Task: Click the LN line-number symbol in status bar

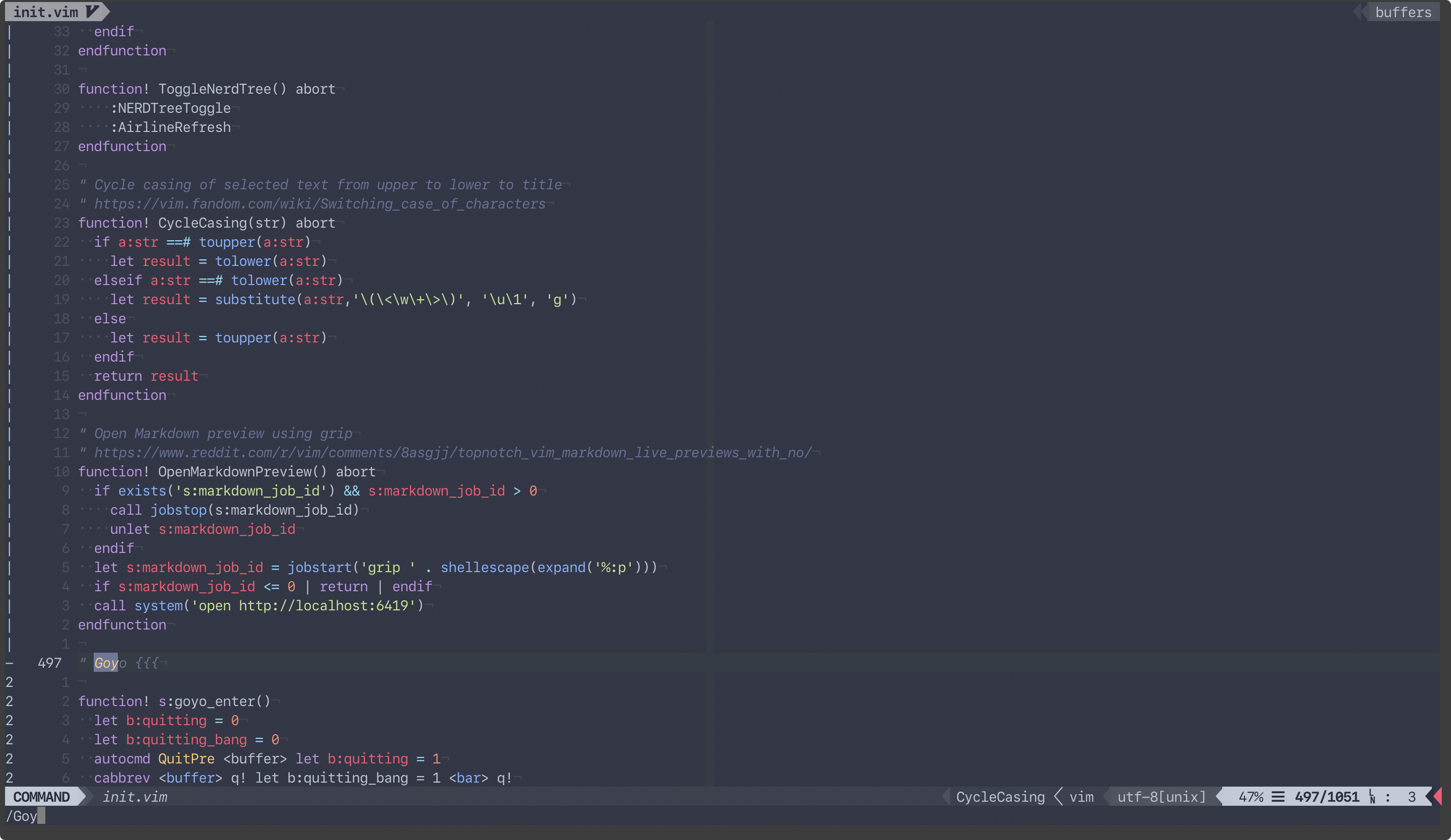Action: point(1372,797)
